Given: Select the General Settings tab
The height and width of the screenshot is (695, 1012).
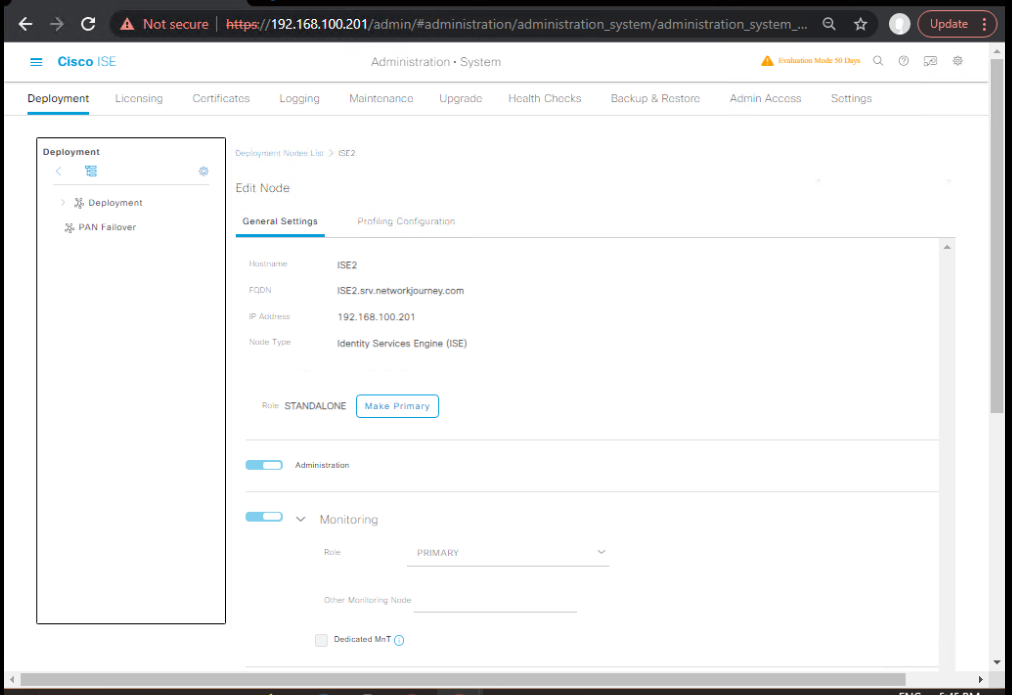Looking at the screenshot, I should pos(280,221).
